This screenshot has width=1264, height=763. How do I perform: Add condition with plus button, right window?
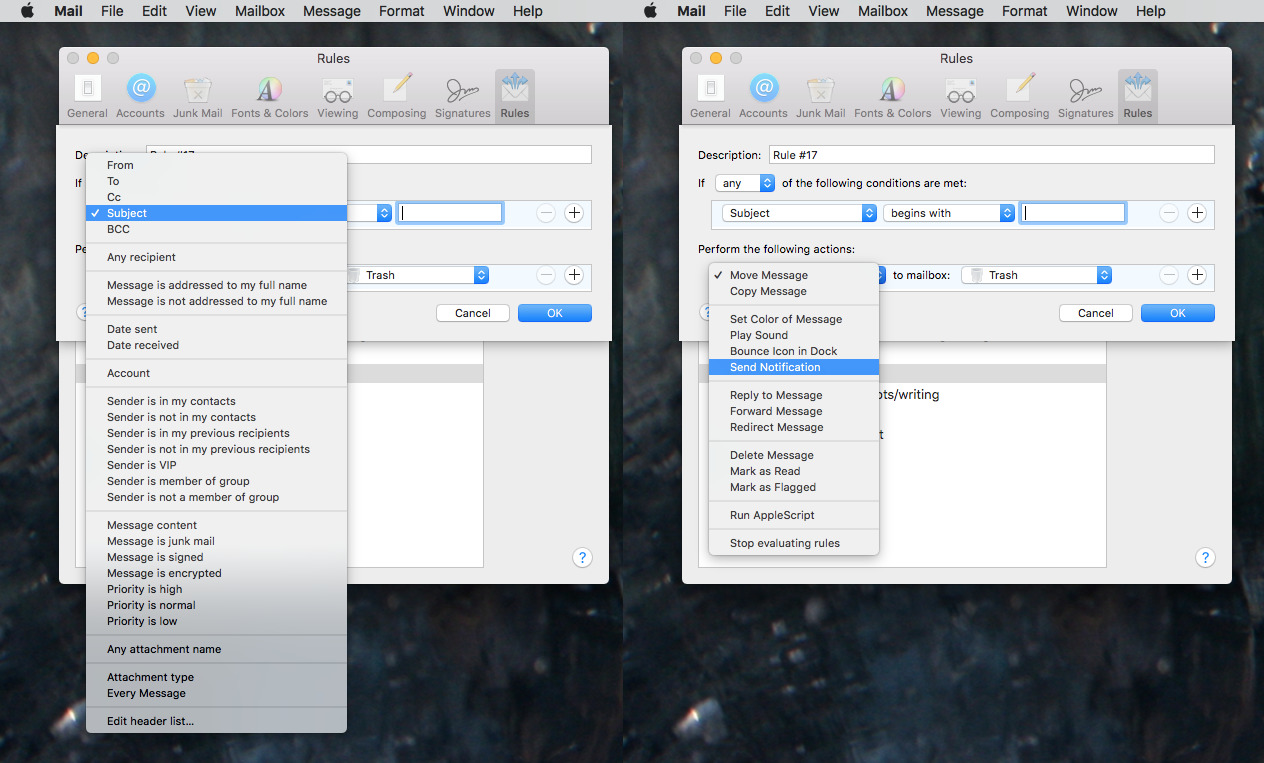[x=1197, y=213]
